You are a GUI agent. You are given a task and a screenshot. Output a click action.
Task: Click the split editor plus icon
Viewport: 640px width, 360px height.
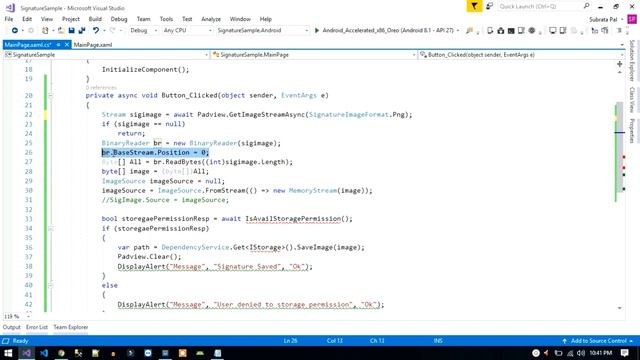620,64
